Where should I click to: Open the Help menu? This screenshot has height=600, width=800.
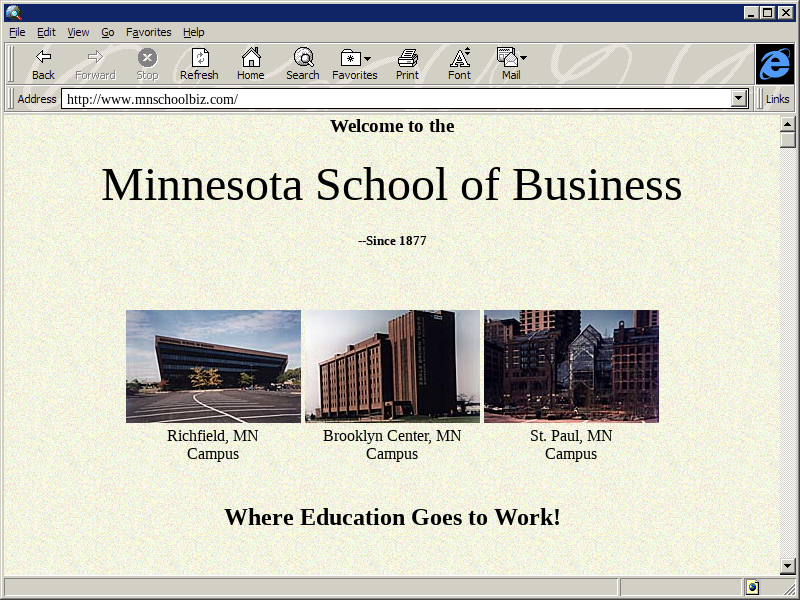(193, 32)
